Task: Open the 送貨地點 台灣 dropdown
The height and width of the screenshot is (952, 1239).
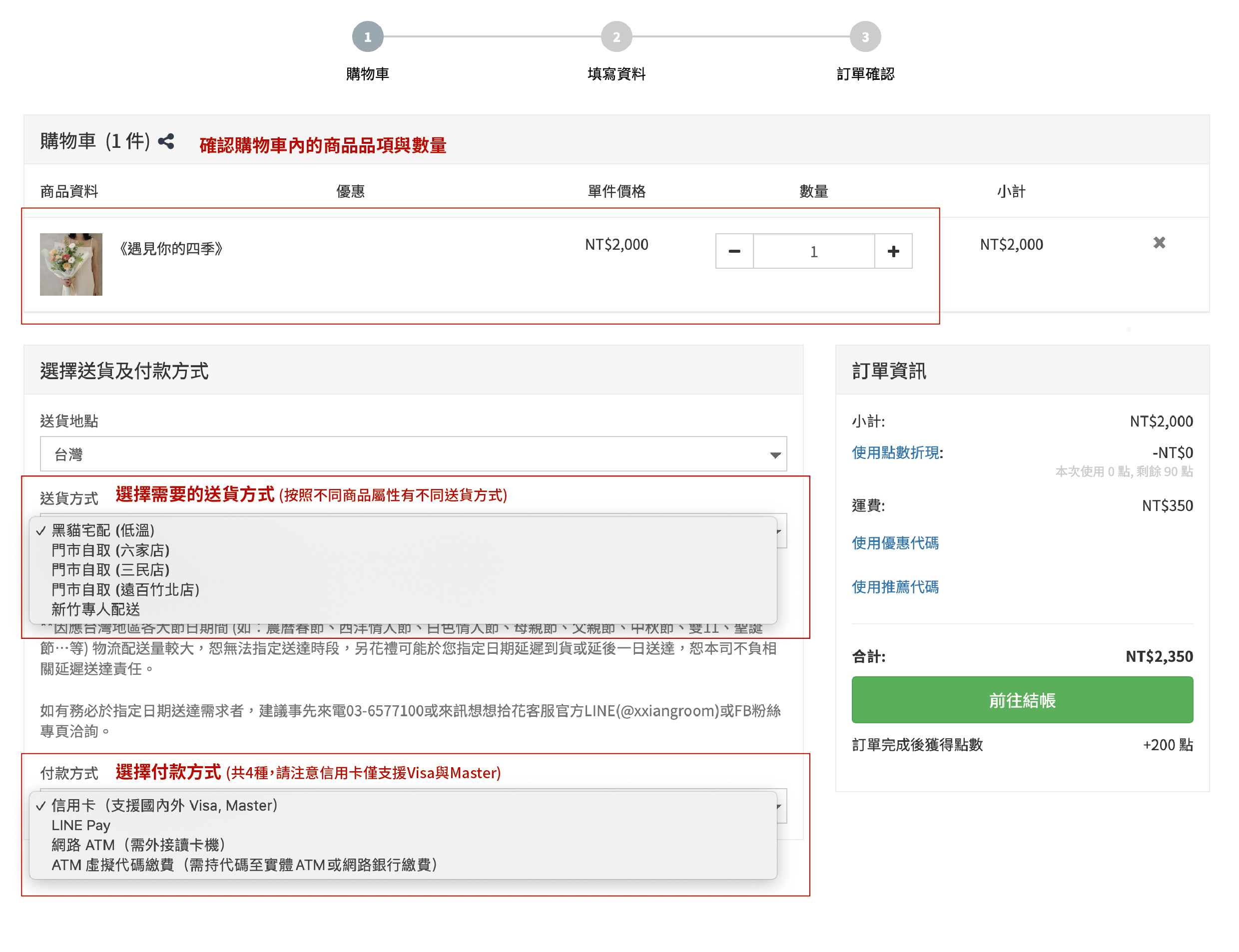Action: (x=413, y=454)
